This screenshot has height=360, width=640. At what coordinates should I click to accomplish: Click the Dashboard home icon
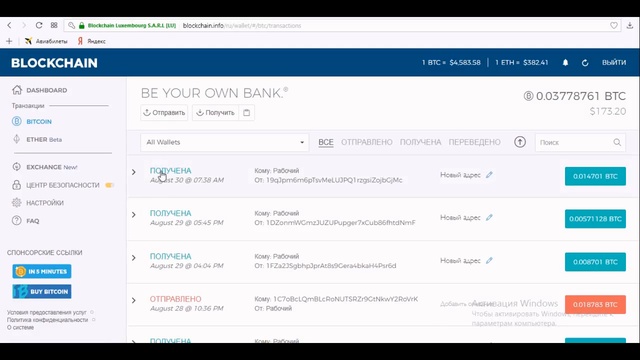(x=17, y=90)
